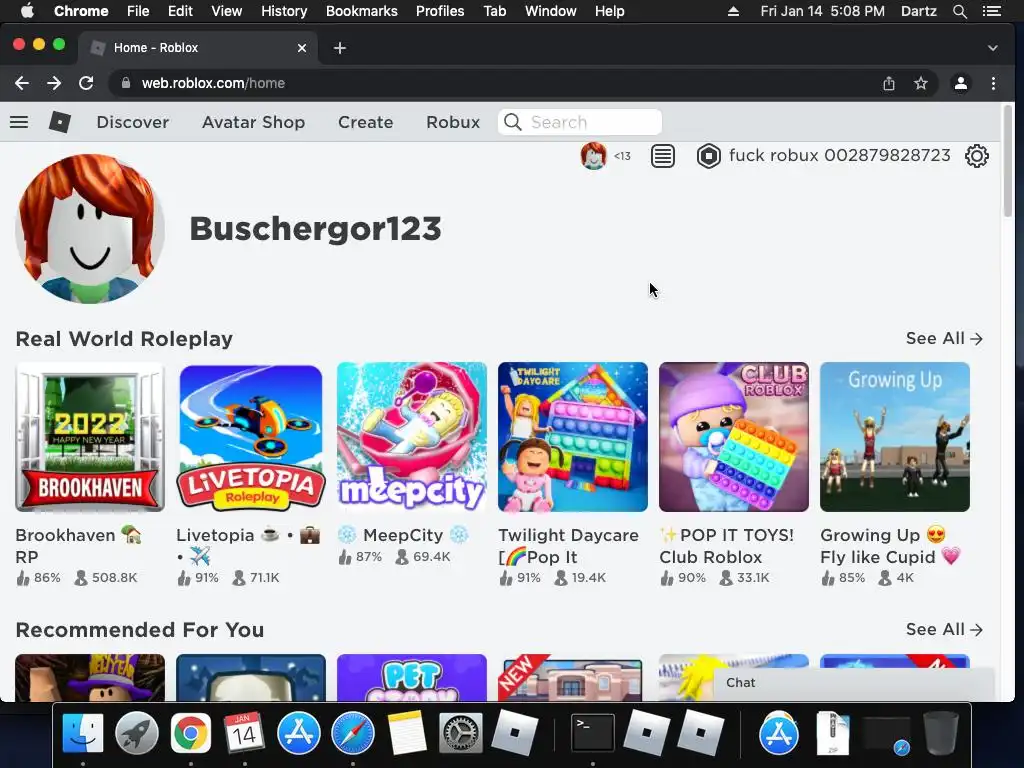Open Spotlight search in menu bar
The width and height of the screenshot is (1024, 768).
click(959, 11)
